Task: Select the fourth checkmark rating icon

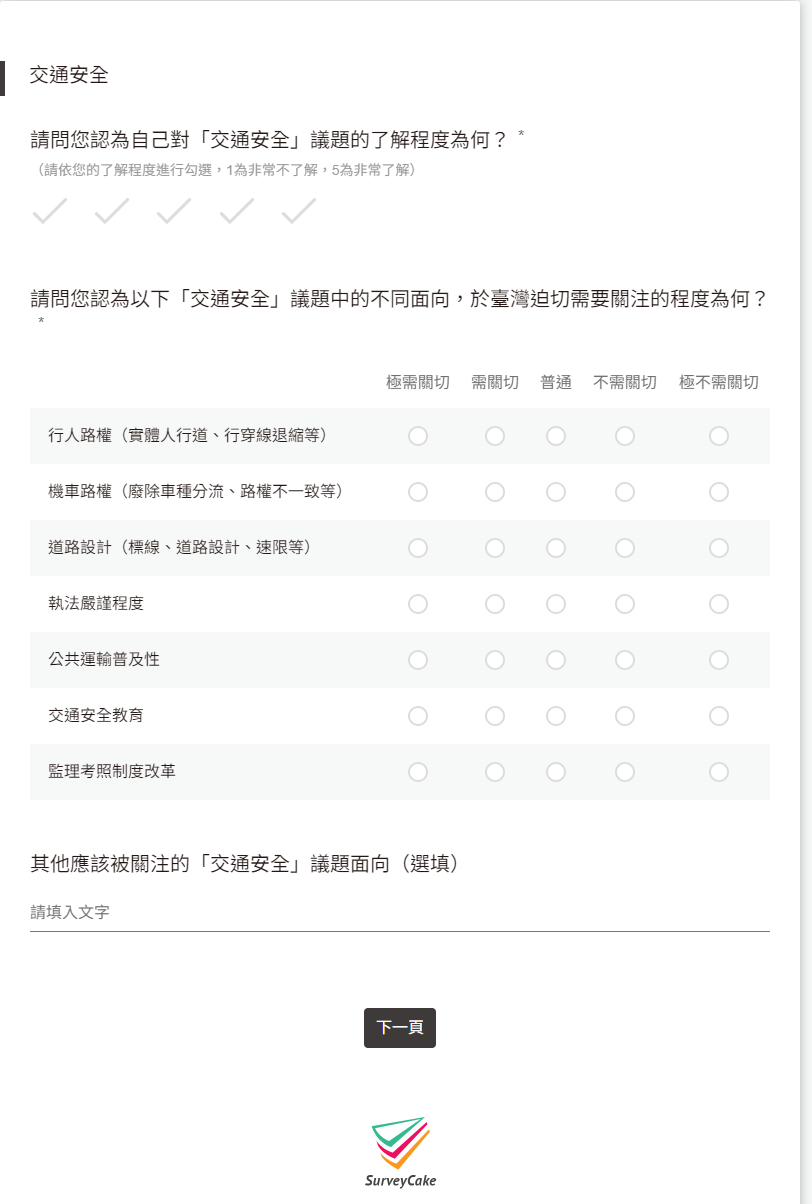Action: (x=236, y=211)
